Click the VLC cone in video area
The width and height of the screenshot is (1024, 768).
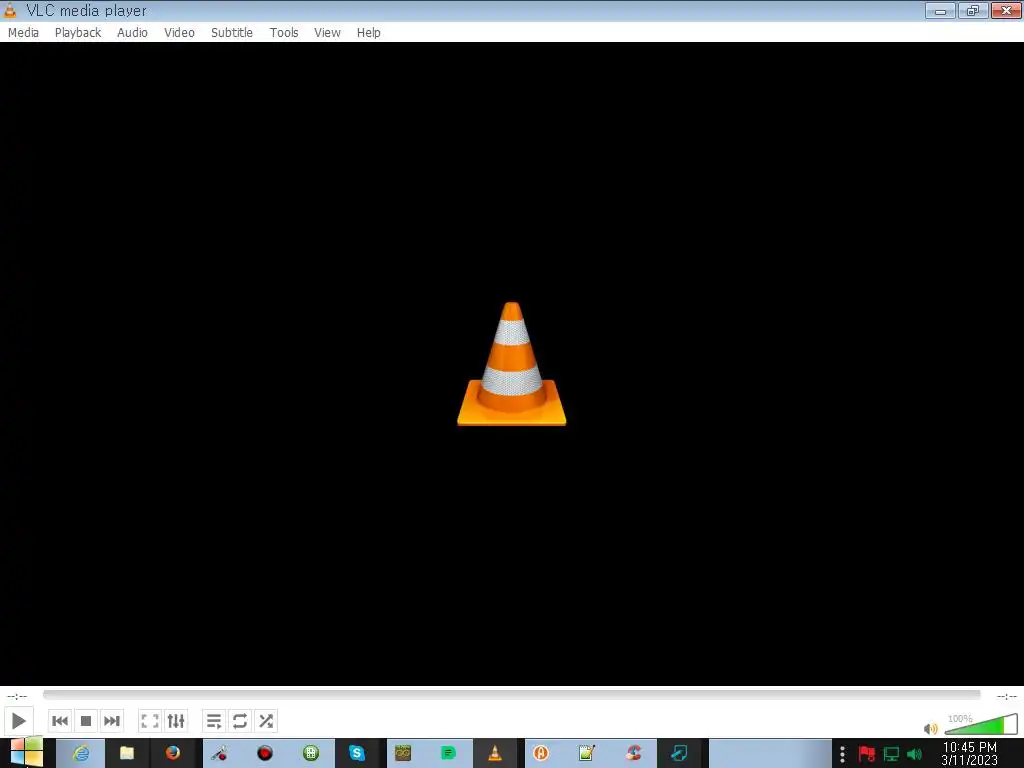point(511,364)
